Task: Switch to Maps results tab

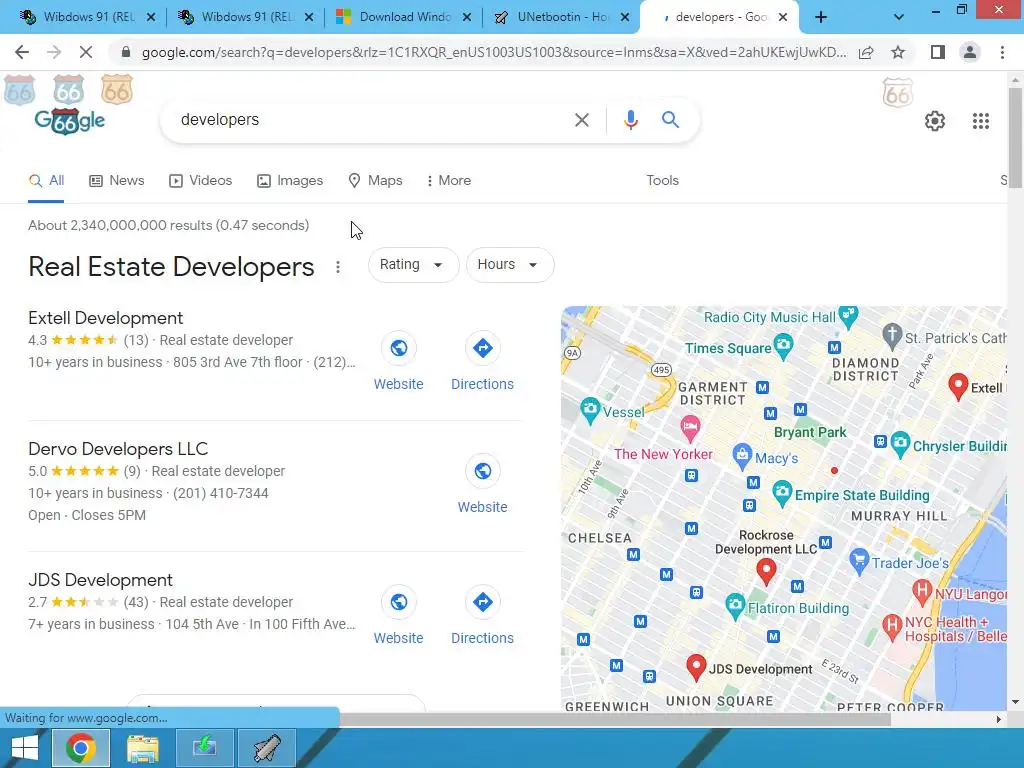Action: 376,181
